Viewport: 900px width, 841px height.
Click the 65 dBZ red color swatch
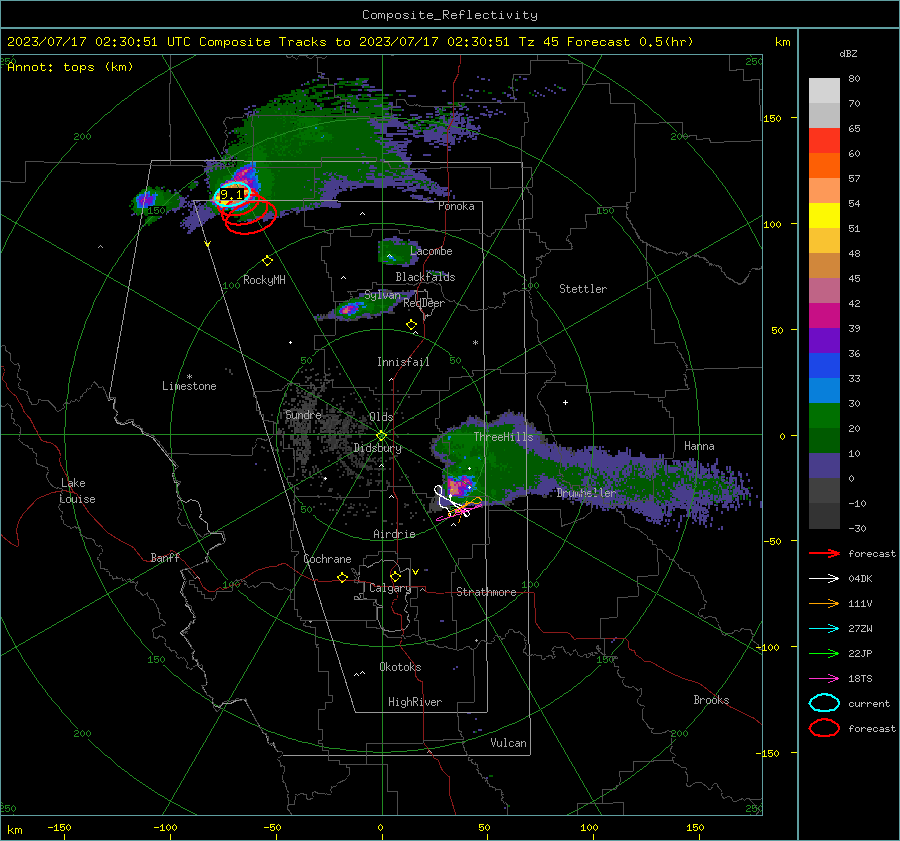tap(824, 140)
